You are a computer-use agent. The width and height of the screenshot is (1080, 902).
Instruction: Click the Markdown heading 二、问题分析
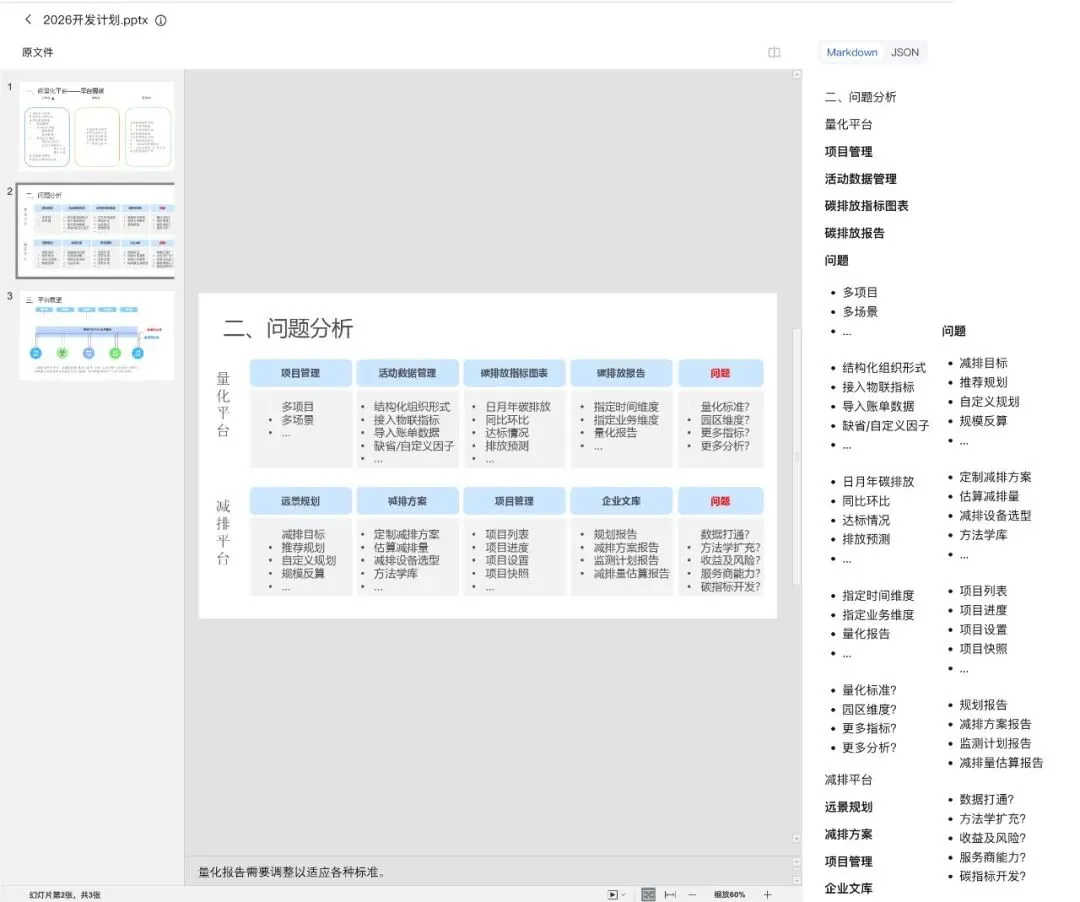pyautogui.click(x=860, y=97)
